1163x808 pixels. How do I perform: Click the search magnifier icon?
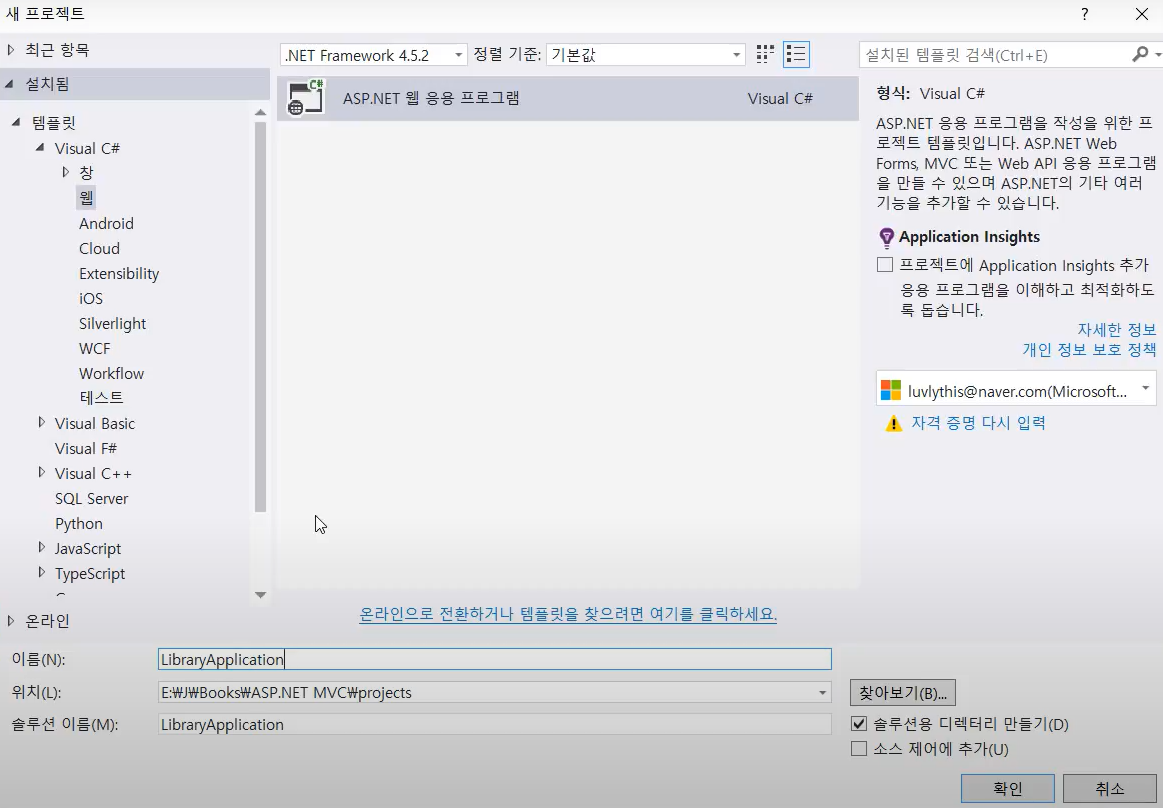[x=1140, y=55]
